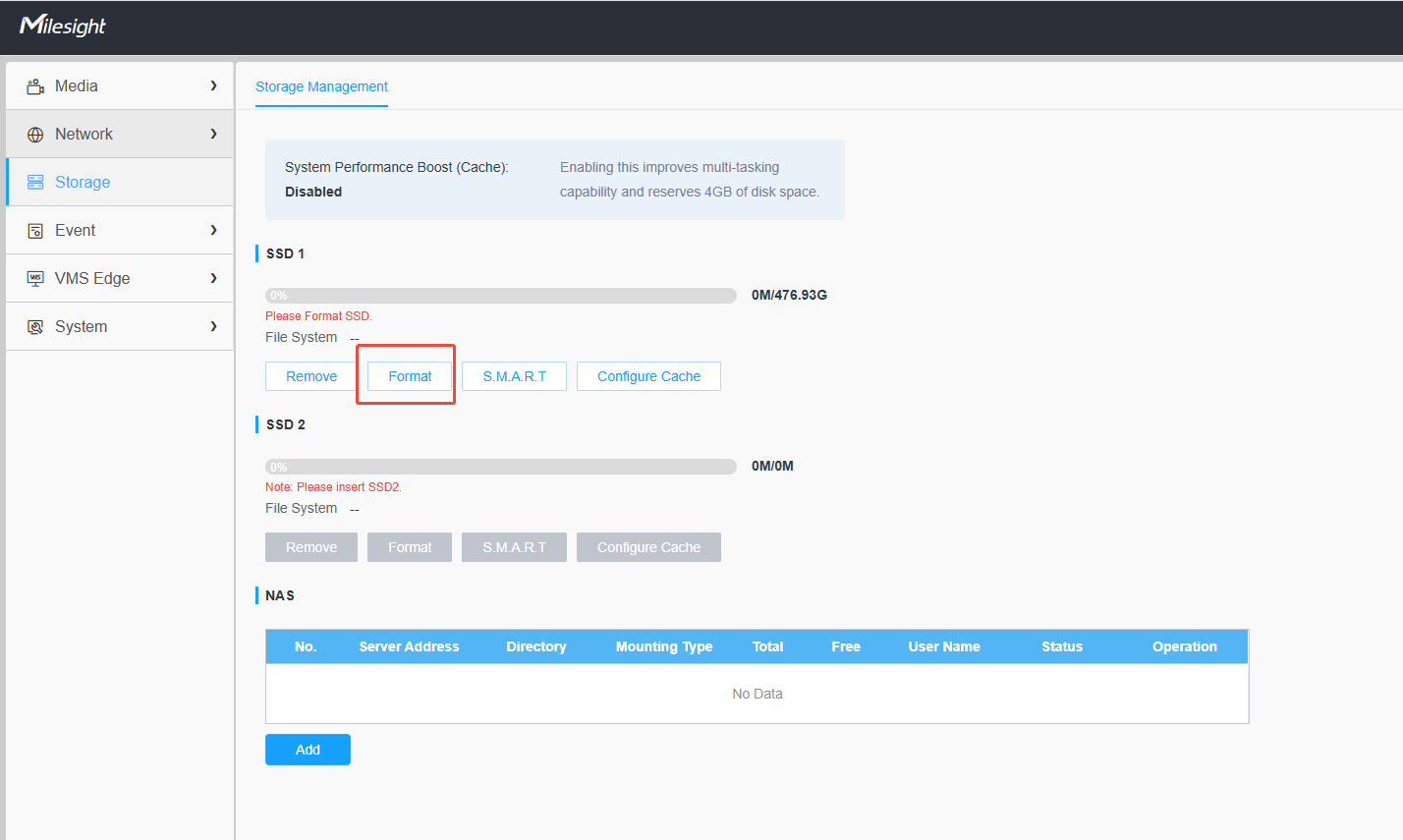Click the 'Please Format SSD.' warning
The height and width of the screenshot is (840, 1403).
point(318,316)
